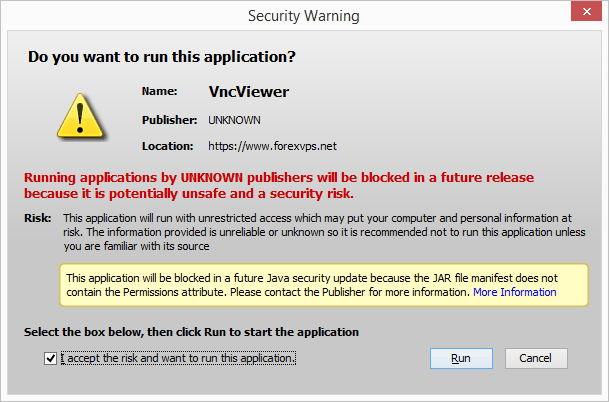Image resolution: width=609 pixels, height=402 pixels.
Task: Click the 'Name:' field label
Action: click(x=159, y=92)
